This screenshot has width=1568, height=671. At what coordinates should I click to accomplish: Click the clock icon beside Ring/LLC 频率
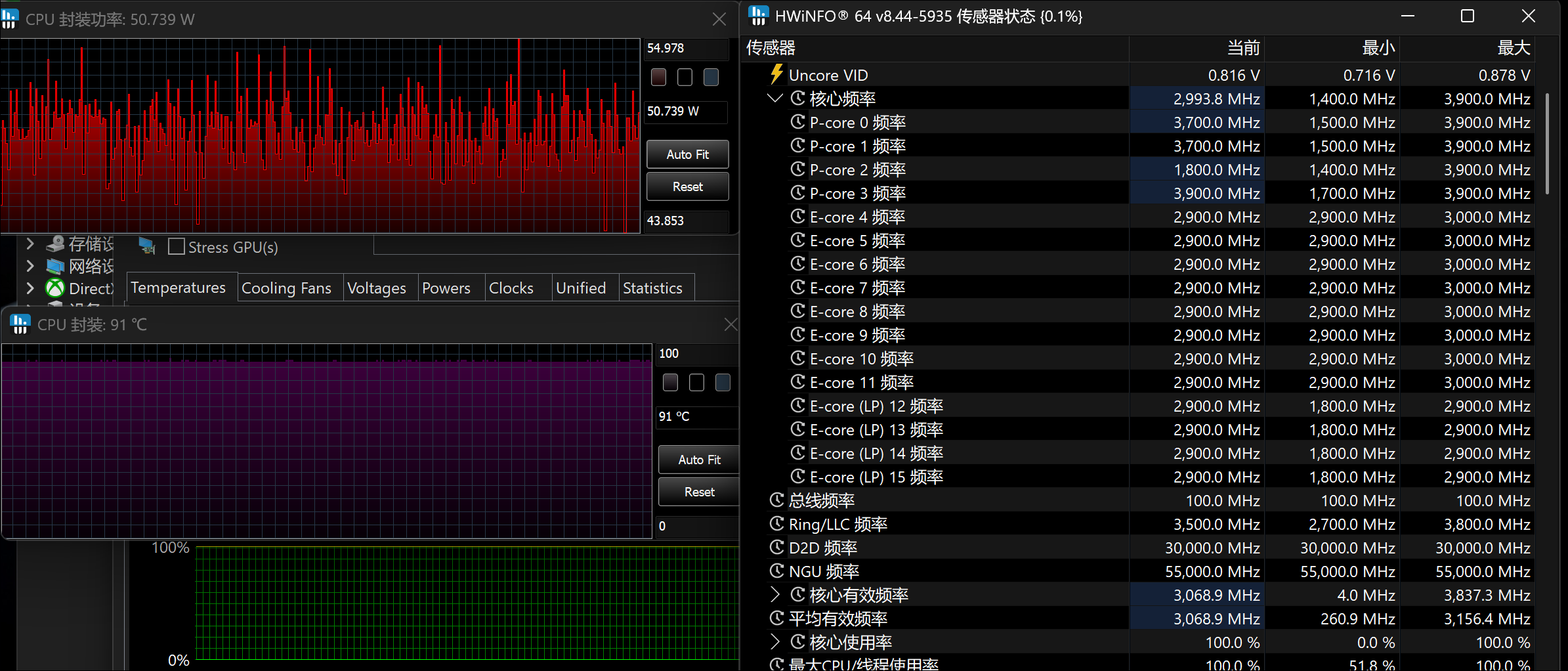pos(776,524)
